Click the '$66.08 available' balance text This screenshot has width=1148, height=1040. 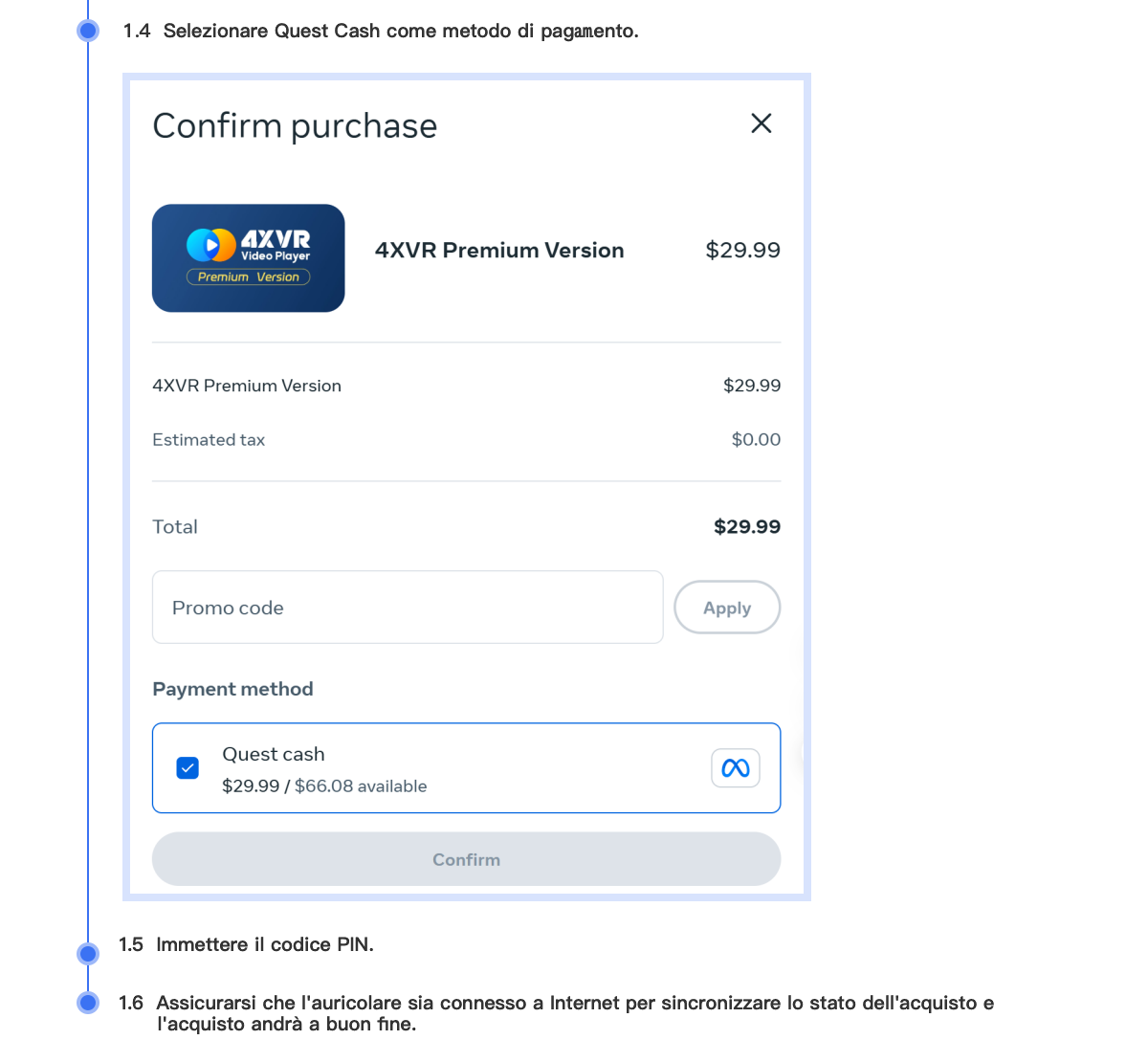(361, 786)
